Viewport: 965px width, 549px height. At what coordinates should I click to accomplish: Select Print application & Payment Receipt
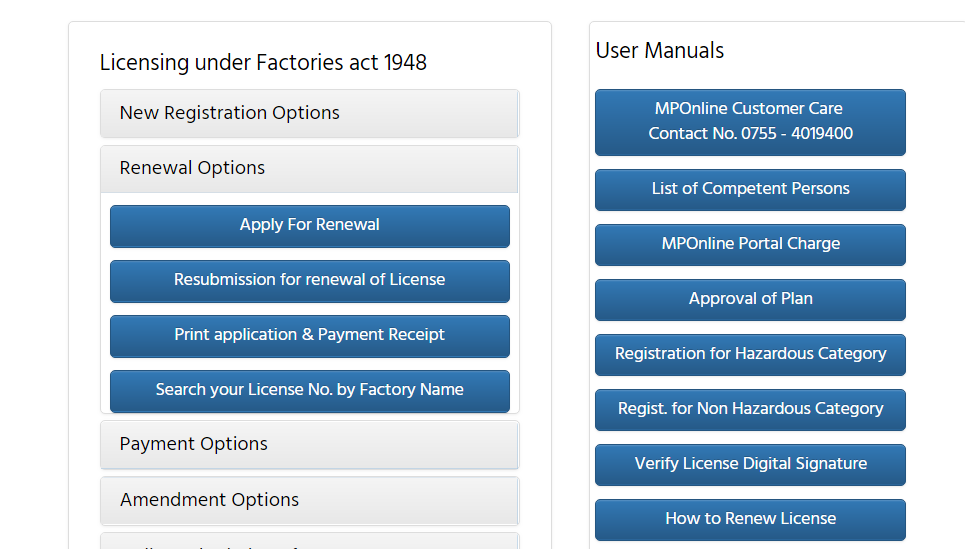tap(309, 335)
